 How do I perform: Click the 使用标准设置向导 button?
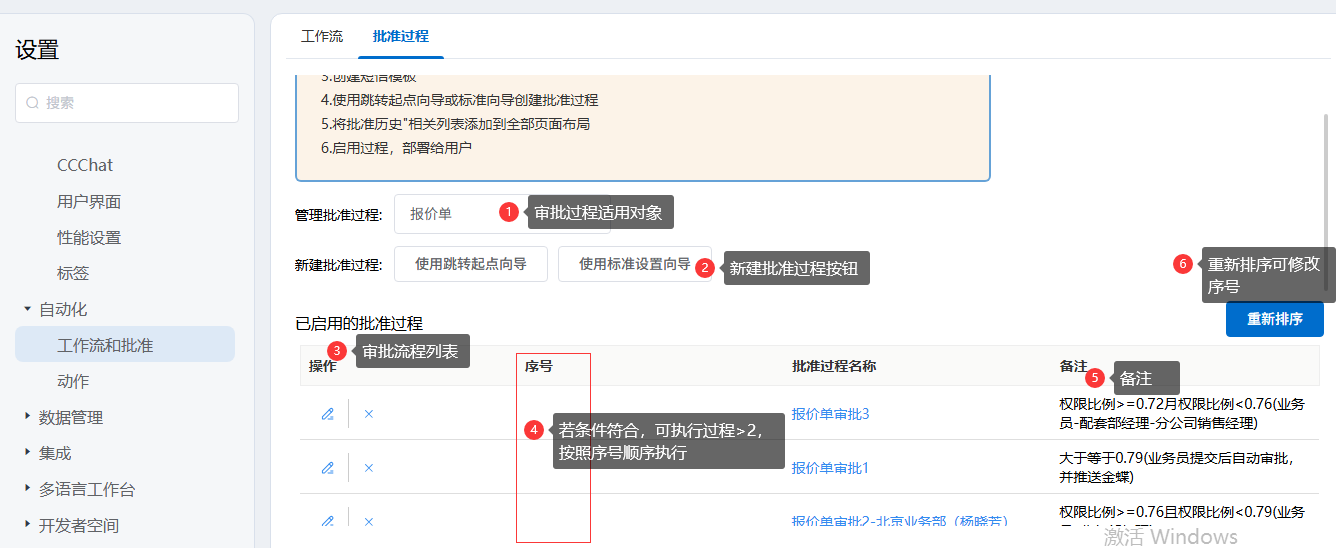pos(634,265)
